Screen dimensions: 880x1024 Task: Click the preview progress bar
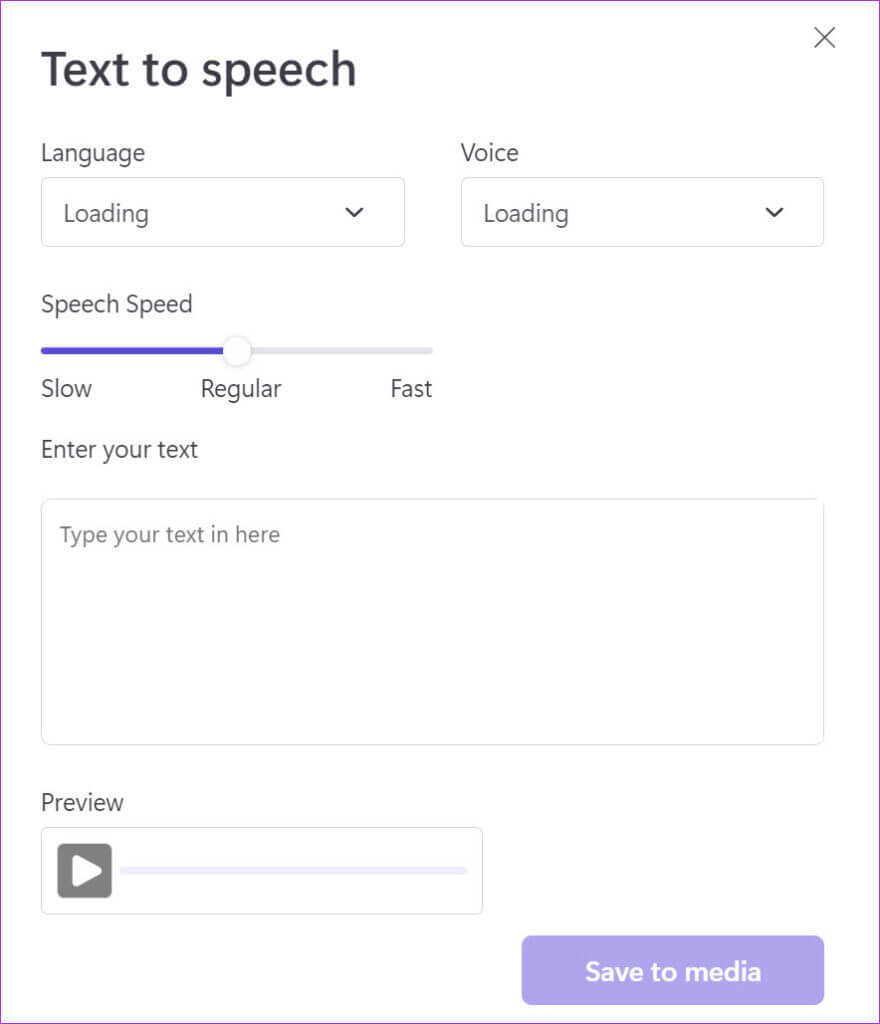[x=294, y=871]
